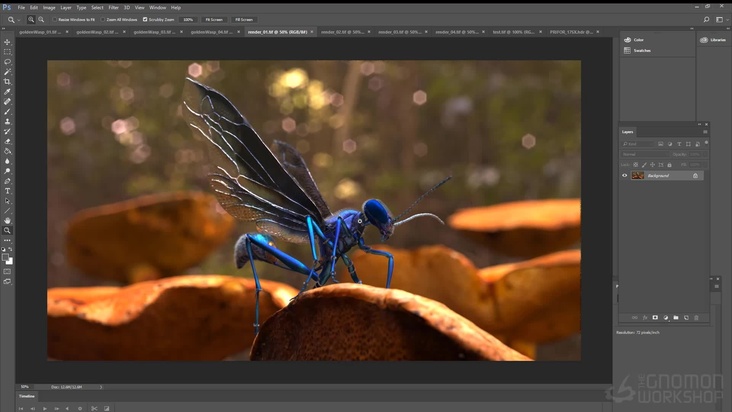Viewport: 732px width, 412px height.
Task: Select the Horizontal Type tool
Action: (x=7, y=191)
